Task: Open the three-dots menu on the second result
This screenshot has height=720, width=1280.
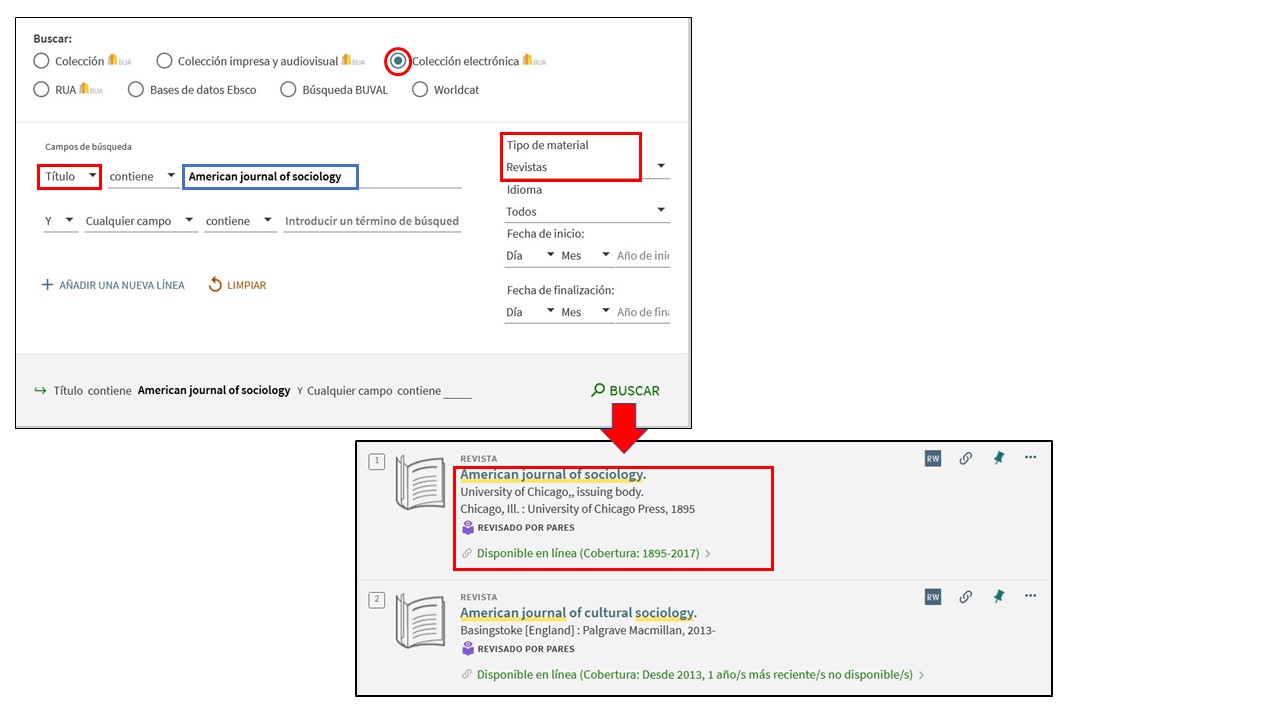Action: [x=1030, y=596]
